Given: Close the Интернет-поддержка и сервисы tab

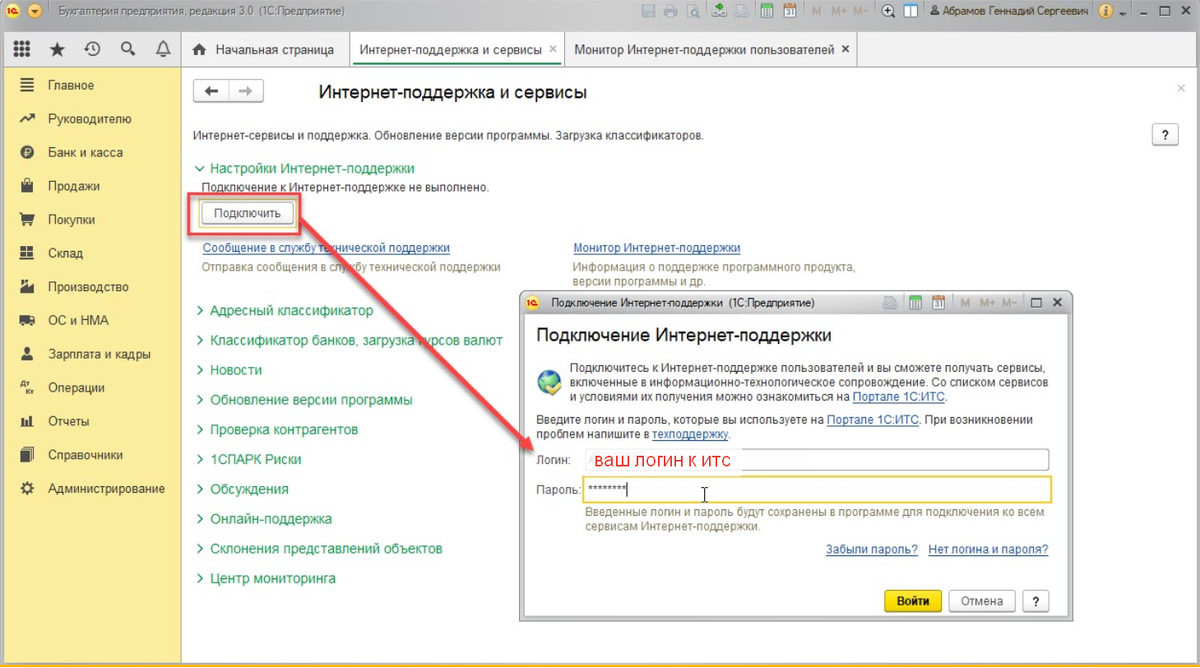Looking at the screenshot, I should click(553, 49).
